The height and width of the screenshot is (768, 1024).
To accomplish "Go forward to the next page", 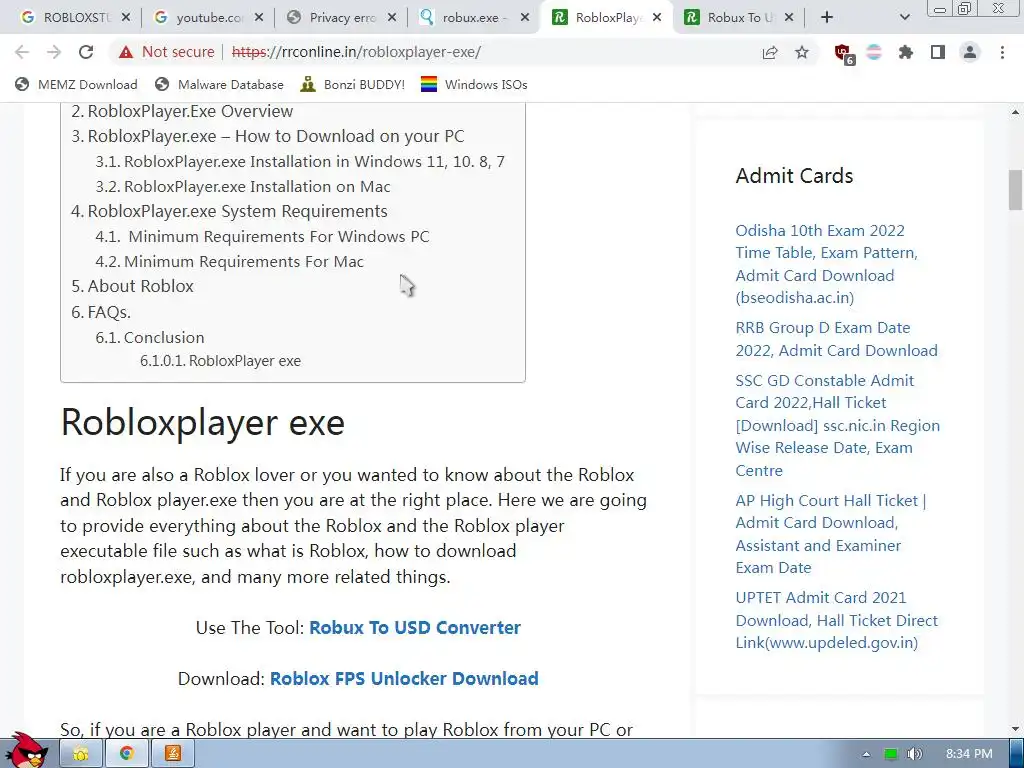I will coord(54,52).
